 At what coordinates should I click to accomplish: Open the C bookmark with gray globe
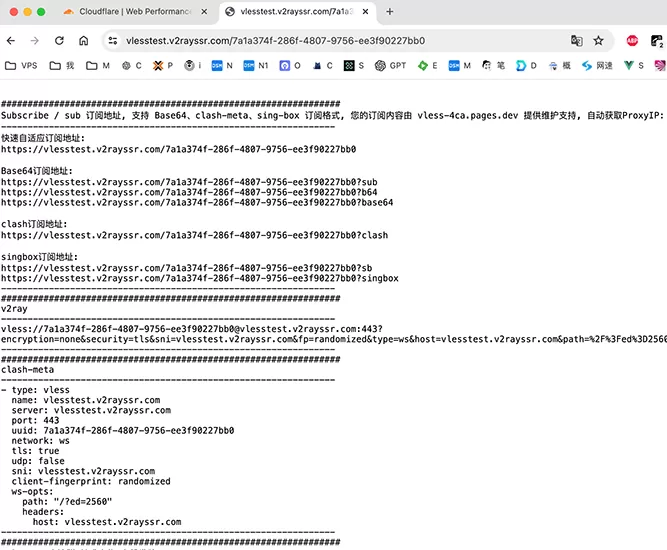click(x=131, y=66)
